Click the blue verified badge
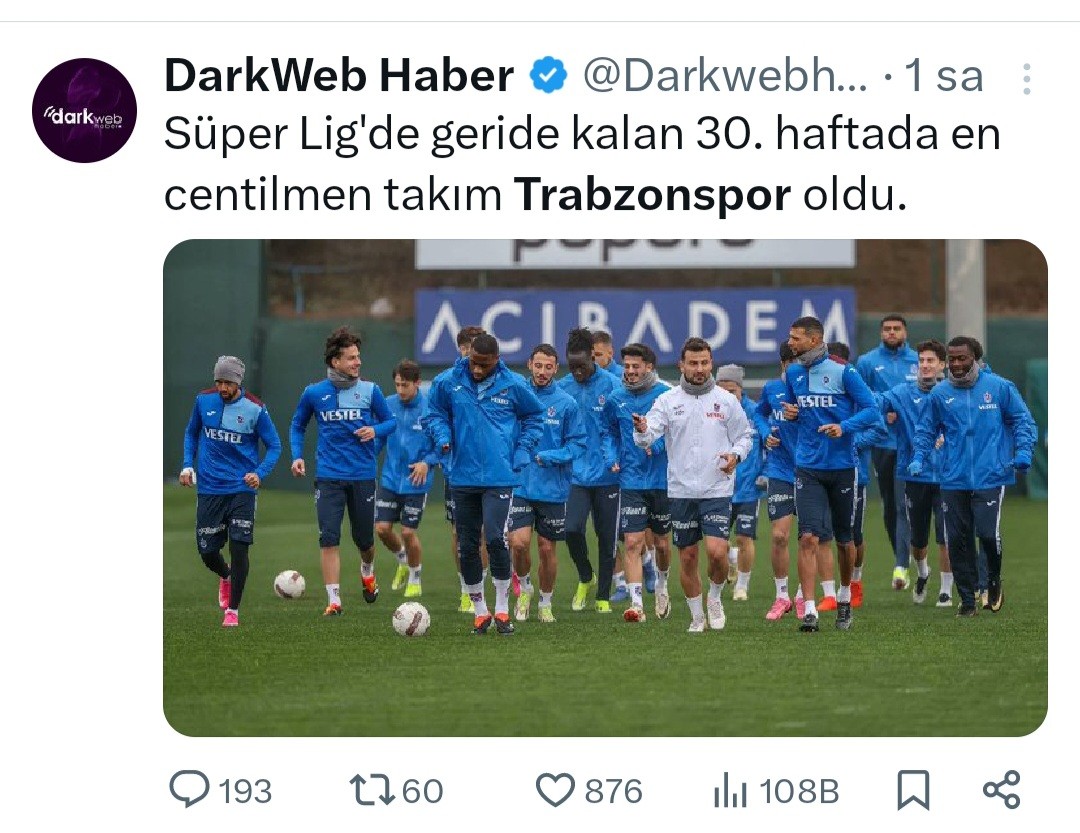This screenshot has width=1080, height=833. [548, 76]
